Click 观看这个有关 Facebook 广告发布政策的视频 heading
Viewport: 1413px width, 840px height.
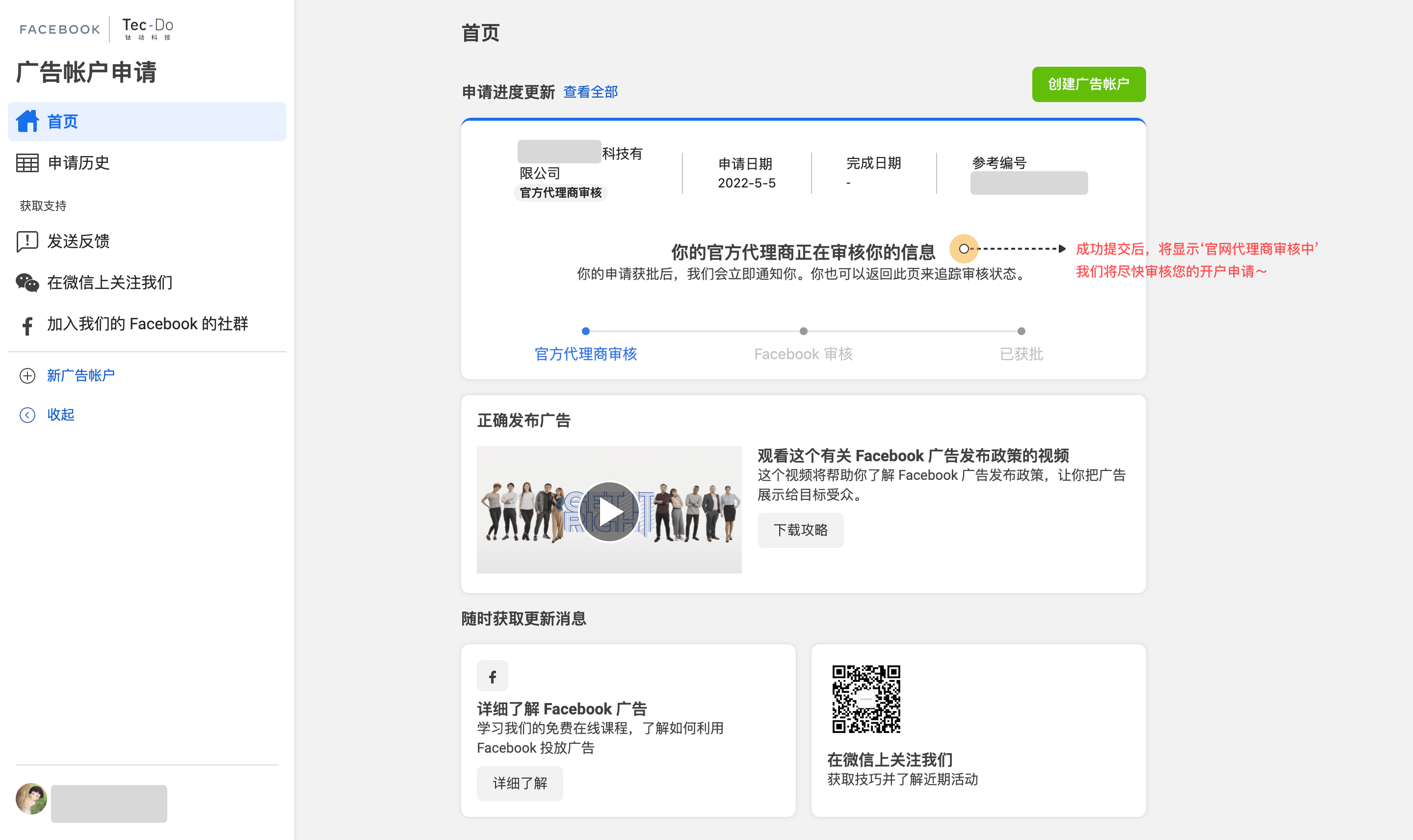pyautogui.click(x=913, y=455)
